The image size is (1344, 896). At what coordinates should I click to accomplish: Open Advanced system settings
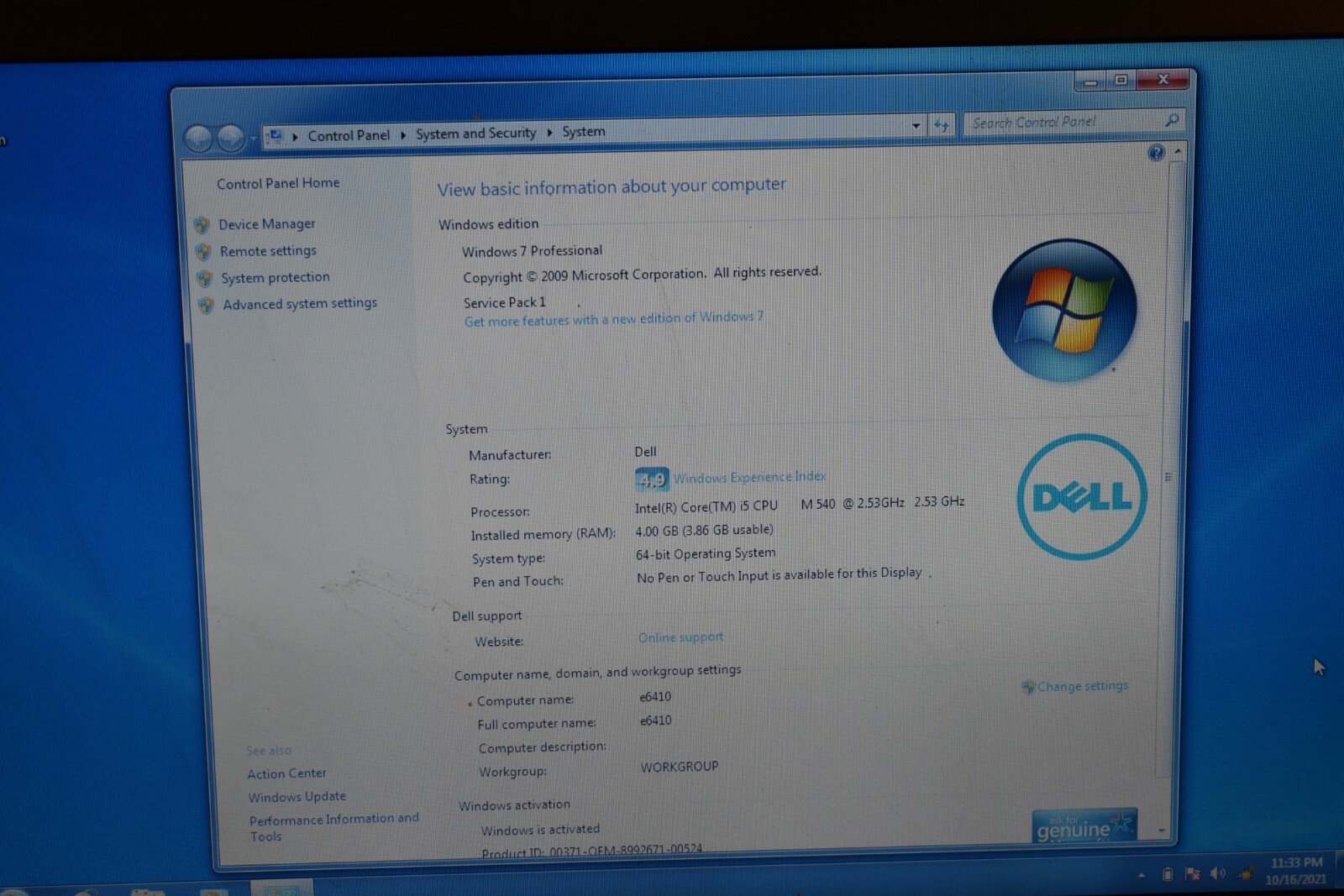click(300, 304)
